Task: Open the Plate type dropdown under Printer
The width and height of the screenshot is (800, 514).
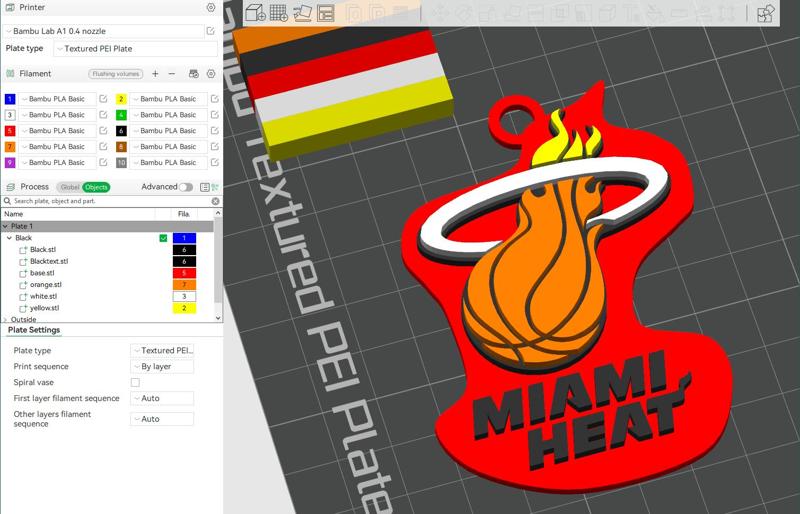Action: click(x=136, y=49)
